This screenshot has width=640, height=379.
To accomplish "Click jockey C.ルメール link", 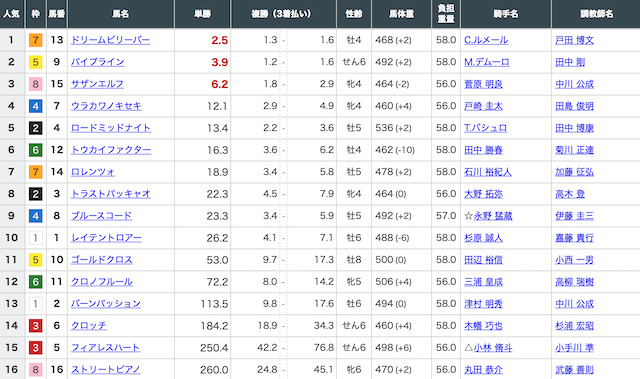I will [486, 40].
